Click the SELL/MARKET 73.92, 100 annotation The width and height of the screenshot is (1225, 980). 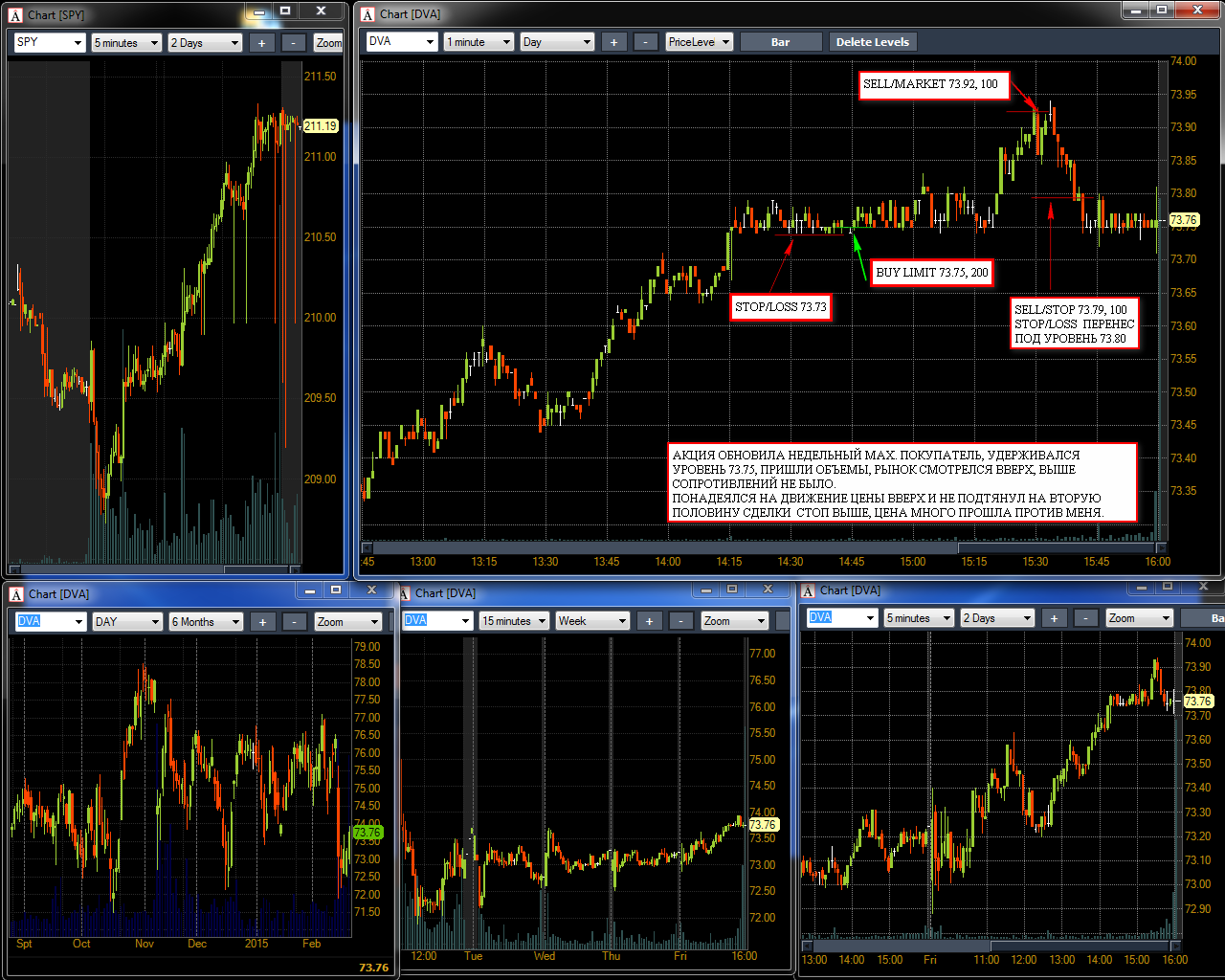click(x=932, y=85)
